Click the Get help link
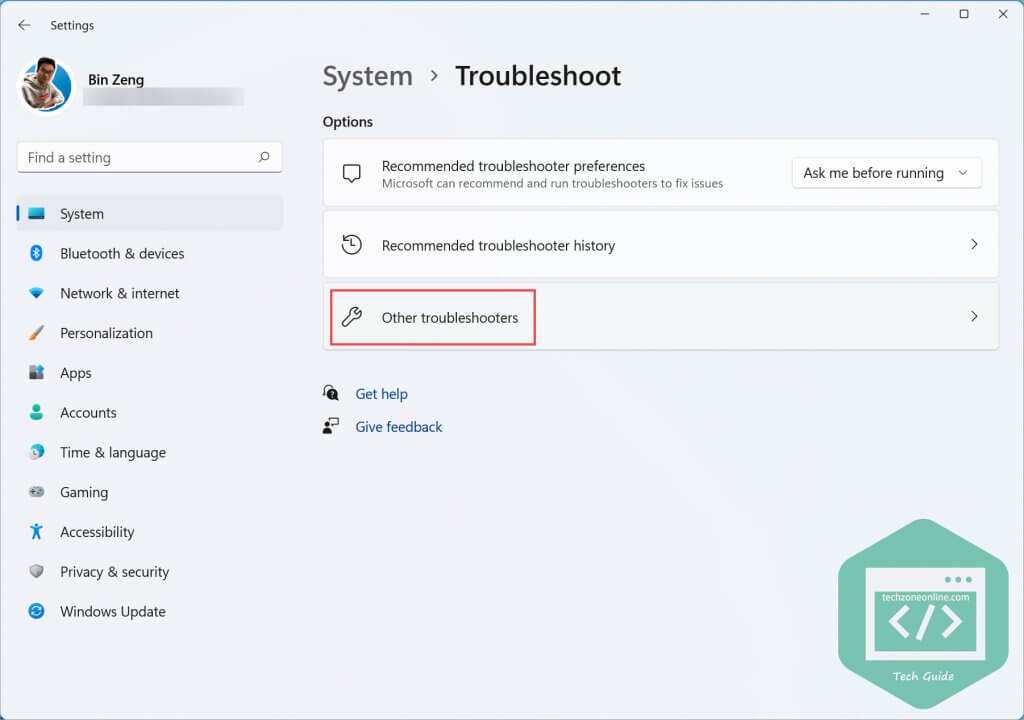Image resolution: width=1024 pixels, height=720 pixels. (x=382, y=393)
